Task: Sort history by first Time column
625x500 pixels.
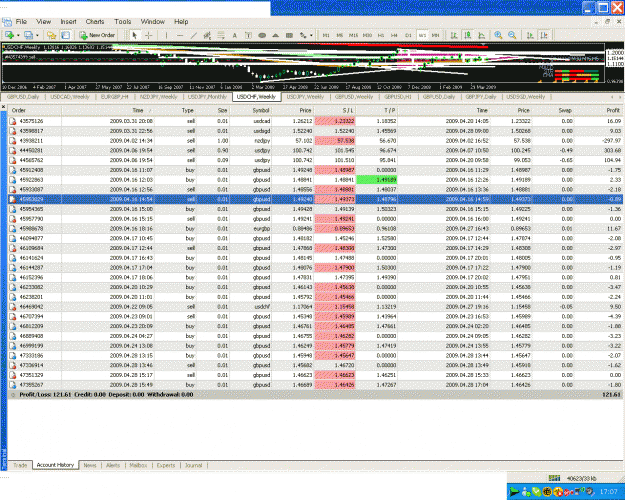Action: (x=108, y=110)
